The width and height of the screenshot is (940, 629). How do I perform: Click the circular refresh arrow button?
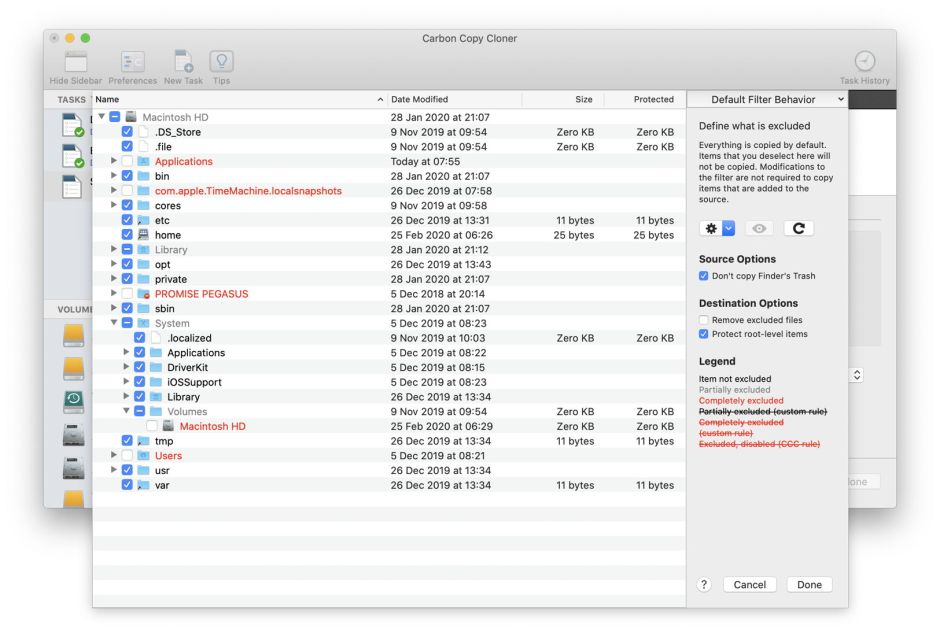[798, 228]
